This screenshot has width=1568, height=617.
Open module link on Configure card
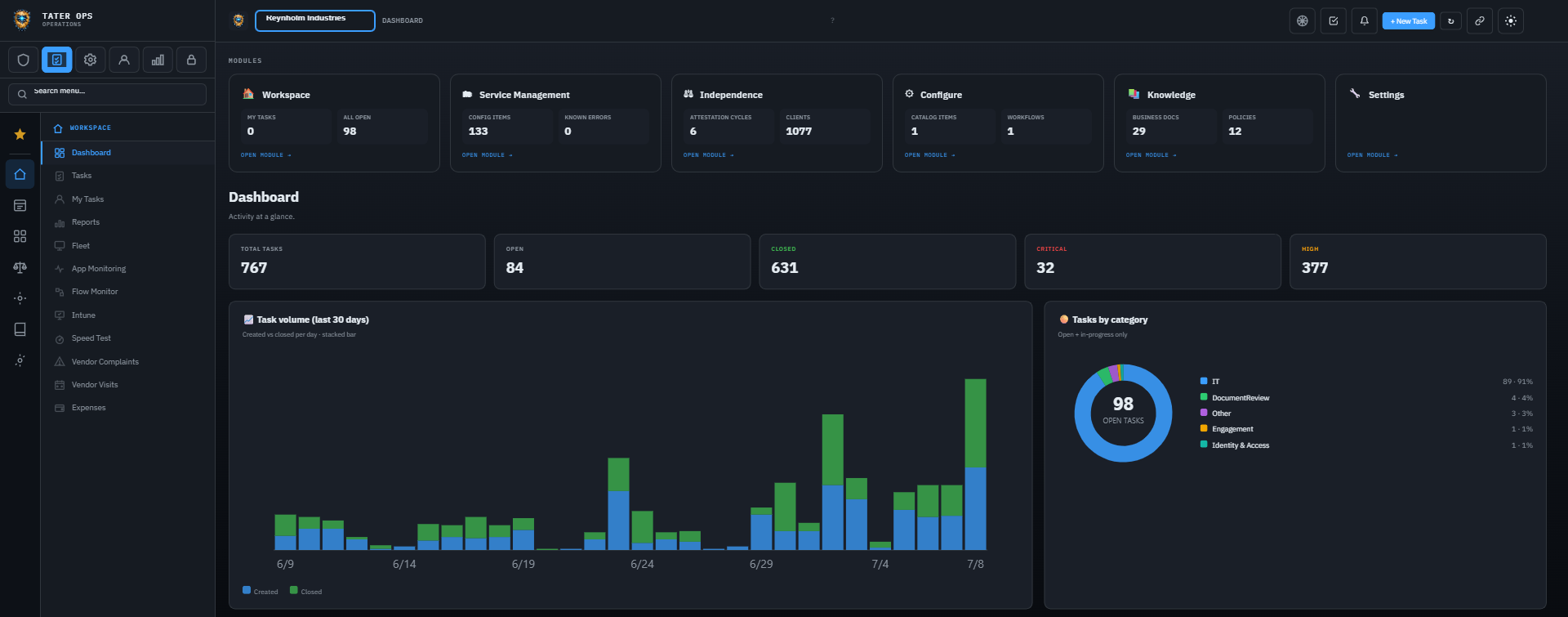[930, 155]
